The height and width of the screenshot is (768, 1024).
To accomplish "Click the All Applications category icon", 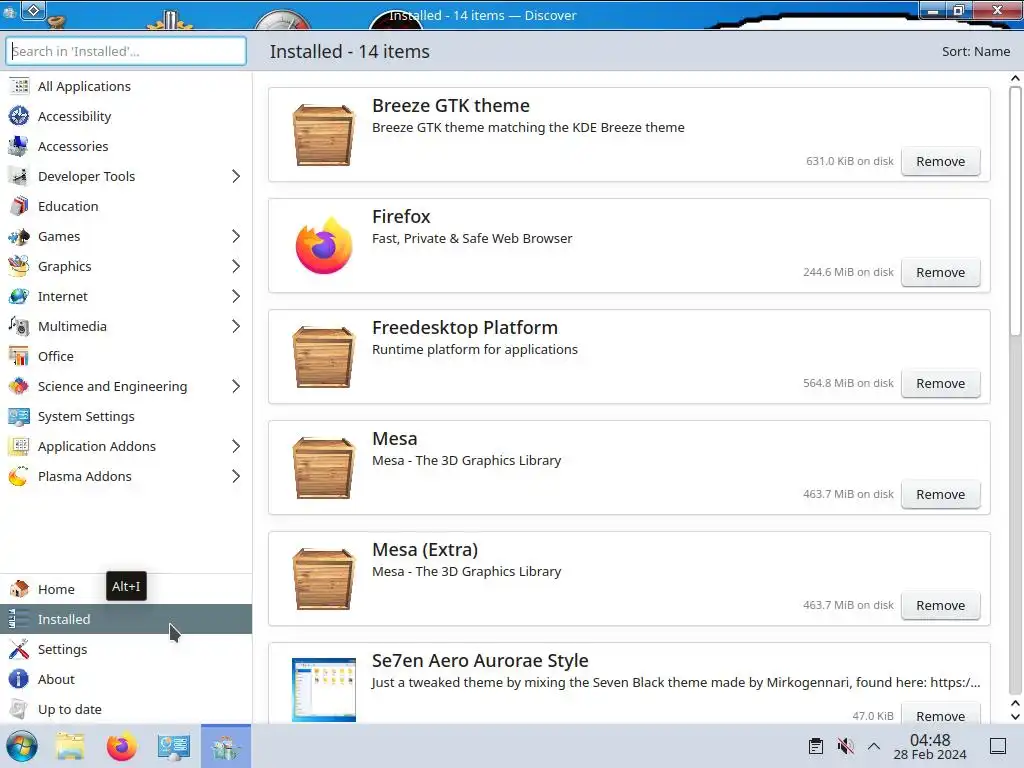I will tap(19, 86).
